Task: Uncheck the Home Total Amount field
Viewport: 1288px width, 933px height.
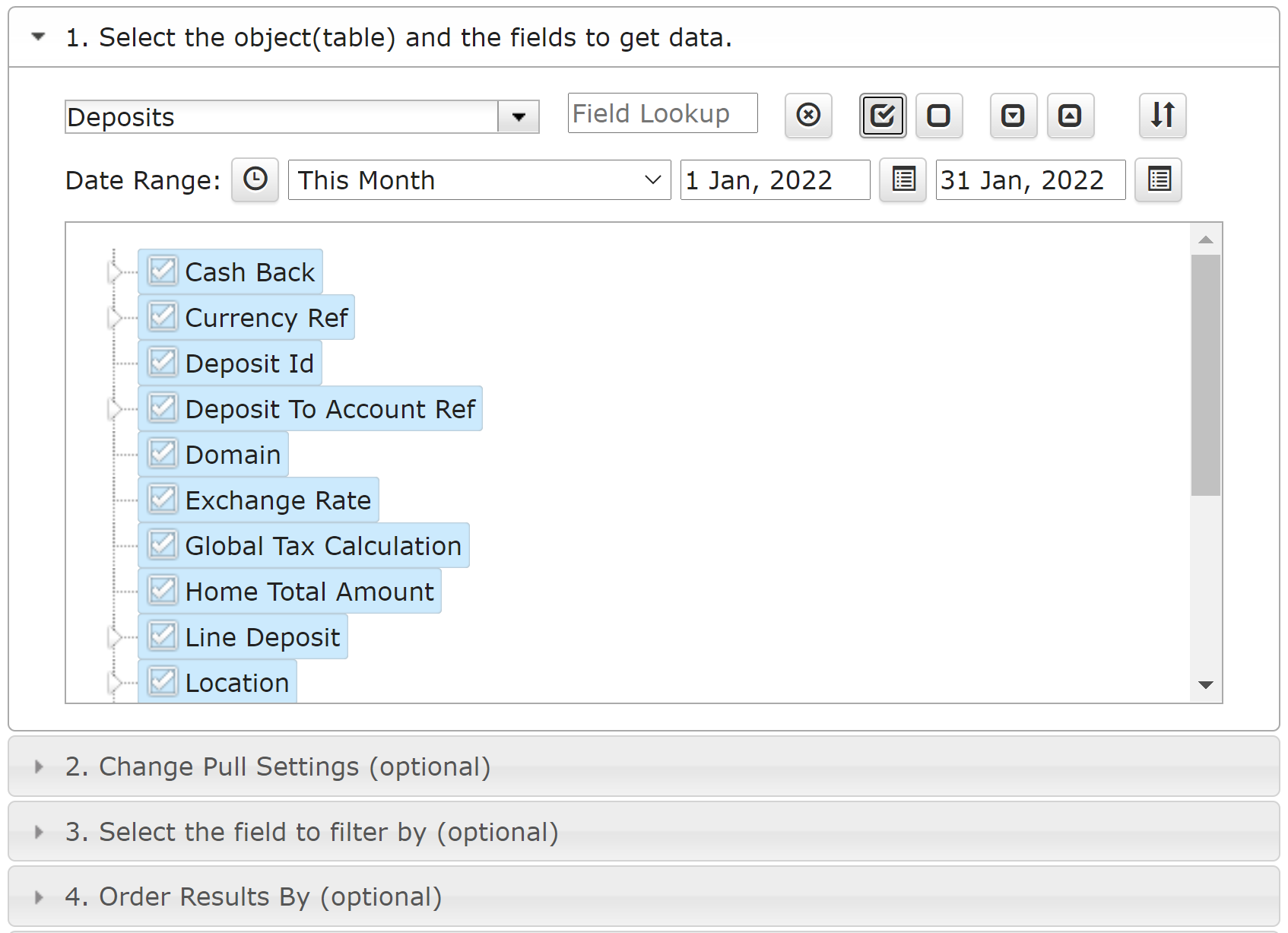Action: click(x=162, y=590)
